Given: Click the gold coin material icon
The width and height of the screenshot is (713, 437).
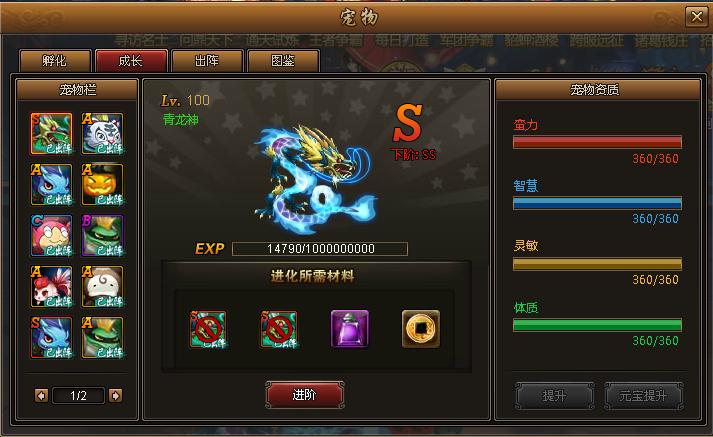Looking at the screenshot, I should (421, 329).
